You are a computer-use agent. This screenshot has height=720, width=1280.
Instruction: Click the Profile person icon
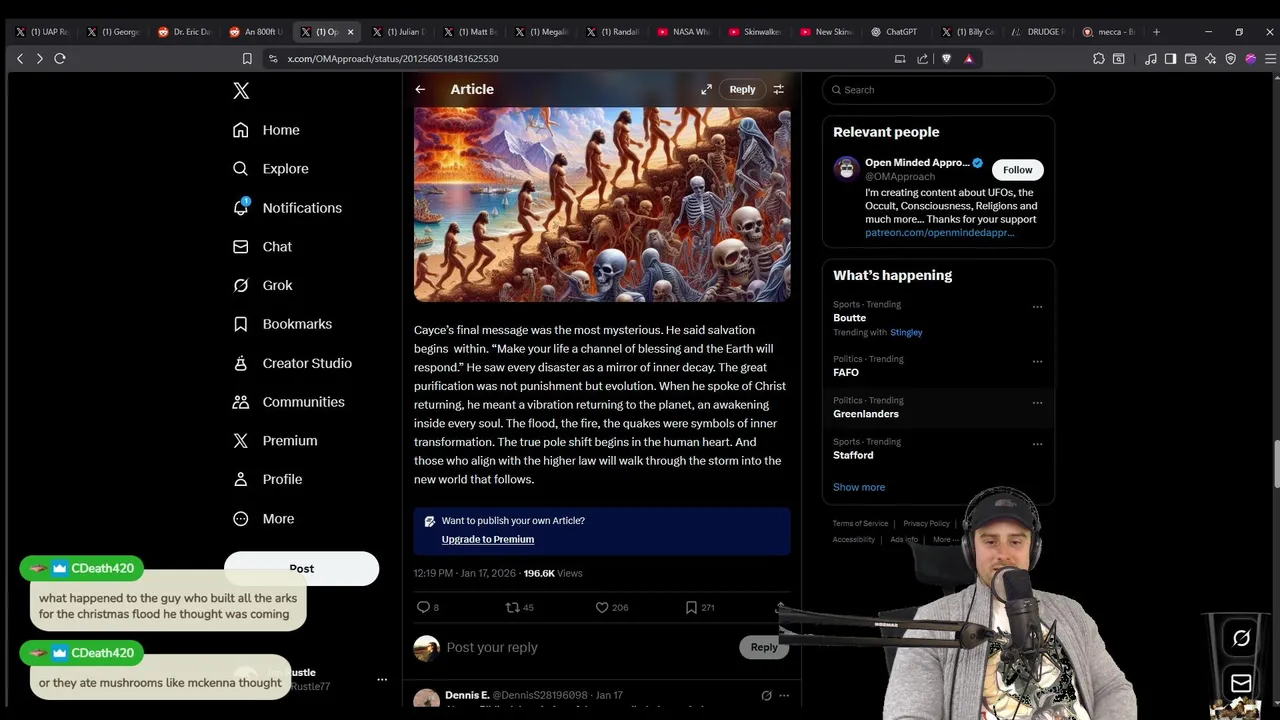coord(240,479)
